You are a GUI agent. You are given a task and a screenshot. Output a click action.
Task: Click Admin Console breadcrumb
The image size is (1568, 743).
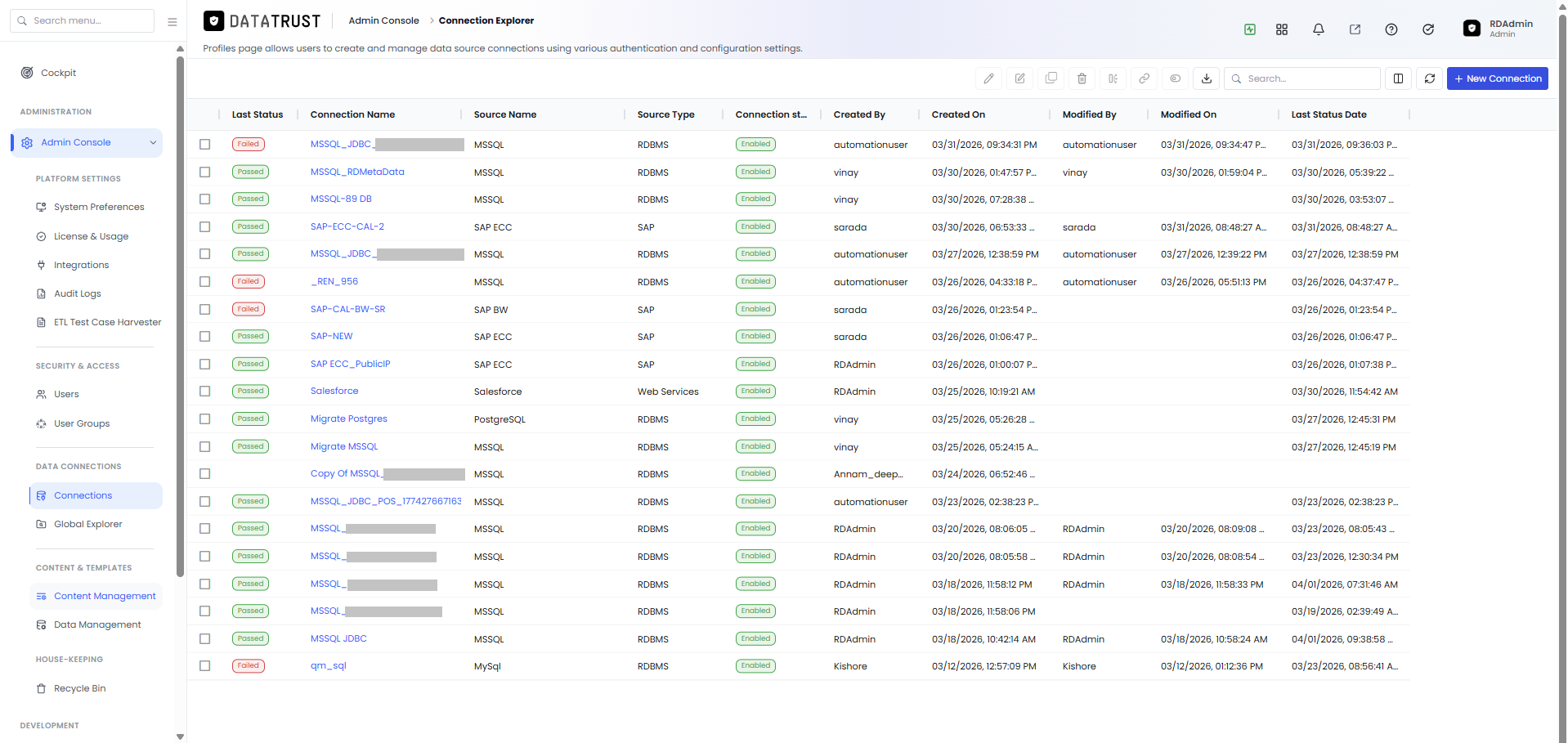(383, 20)
